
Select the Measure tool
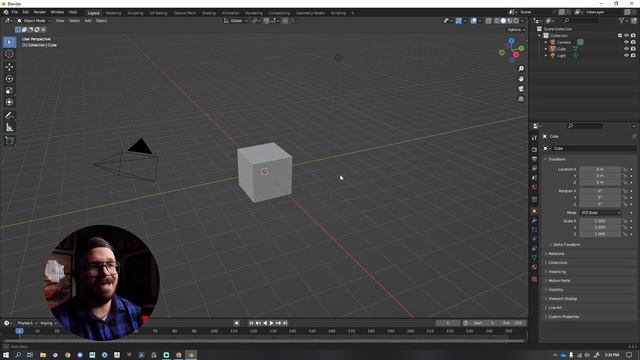click(x=9, y=128)
